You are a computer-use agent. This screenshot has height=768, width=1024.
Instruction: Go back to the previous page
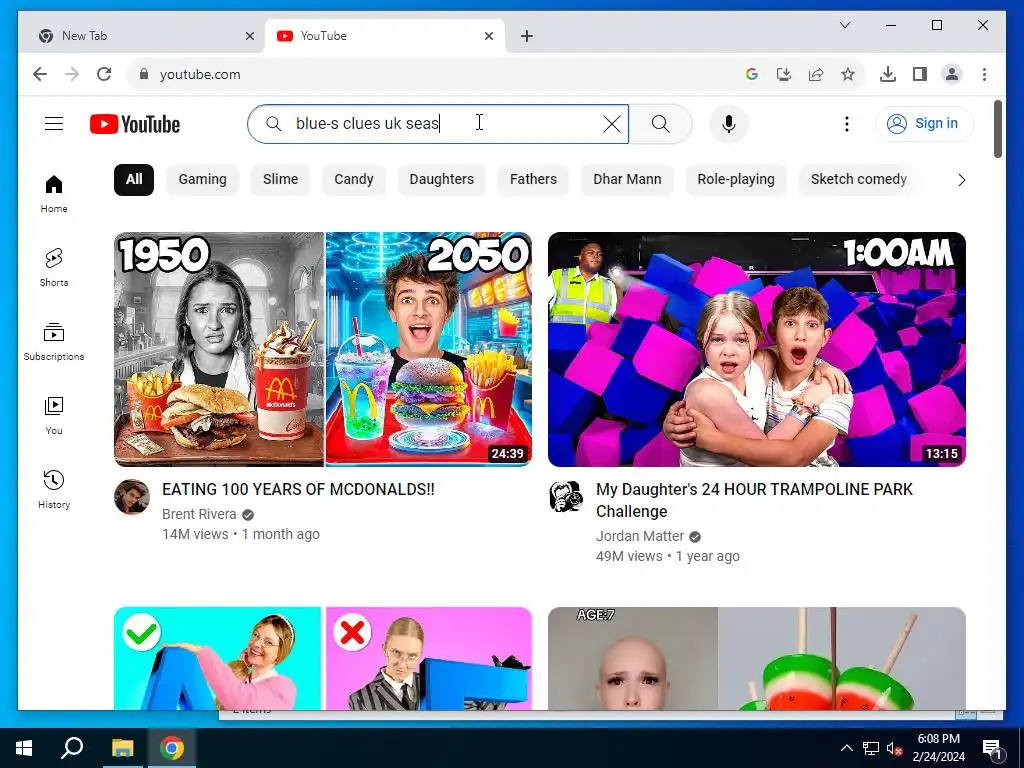[40, 74]
